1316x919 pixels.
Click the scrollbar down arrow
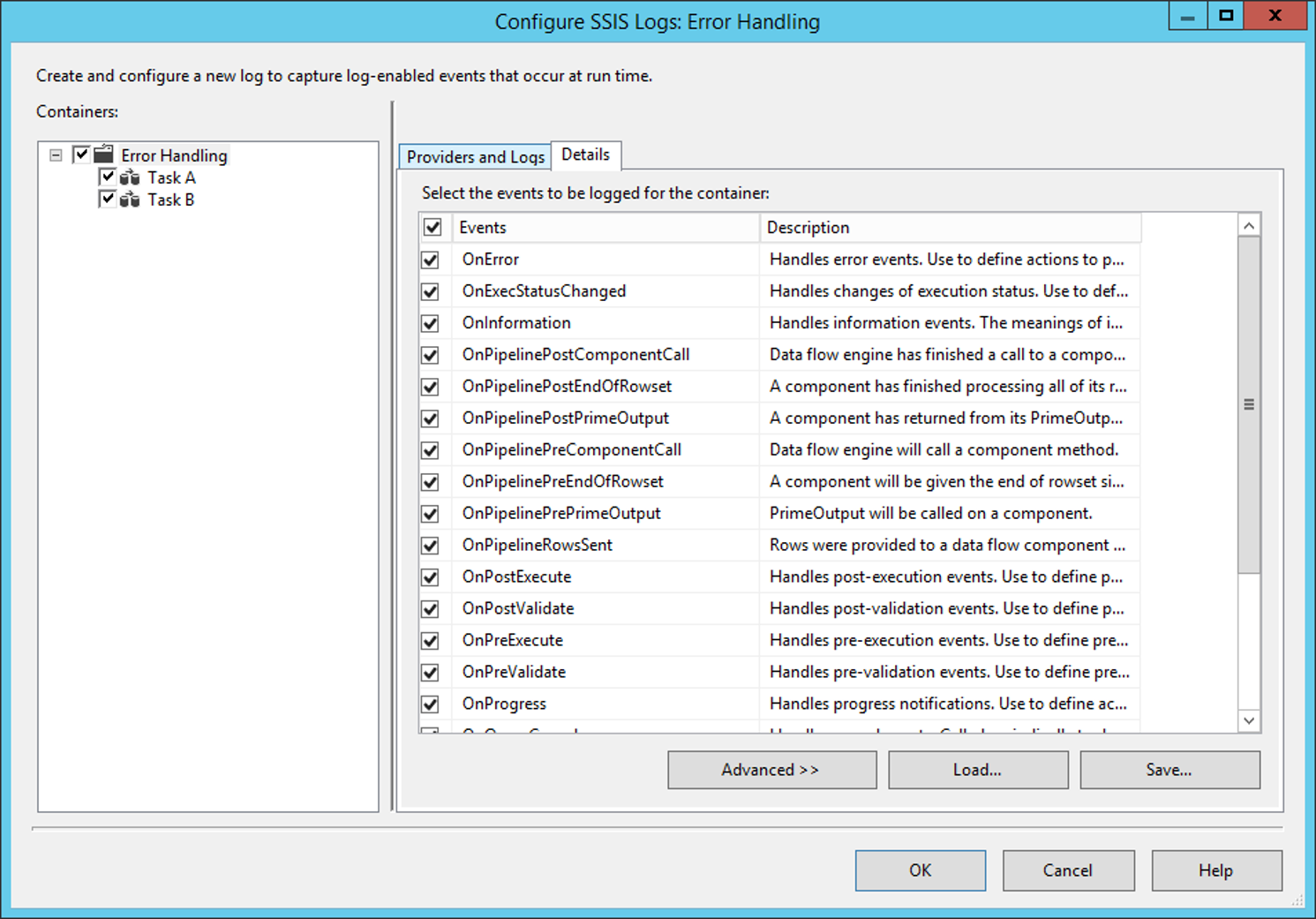(x=1249, y=720)
